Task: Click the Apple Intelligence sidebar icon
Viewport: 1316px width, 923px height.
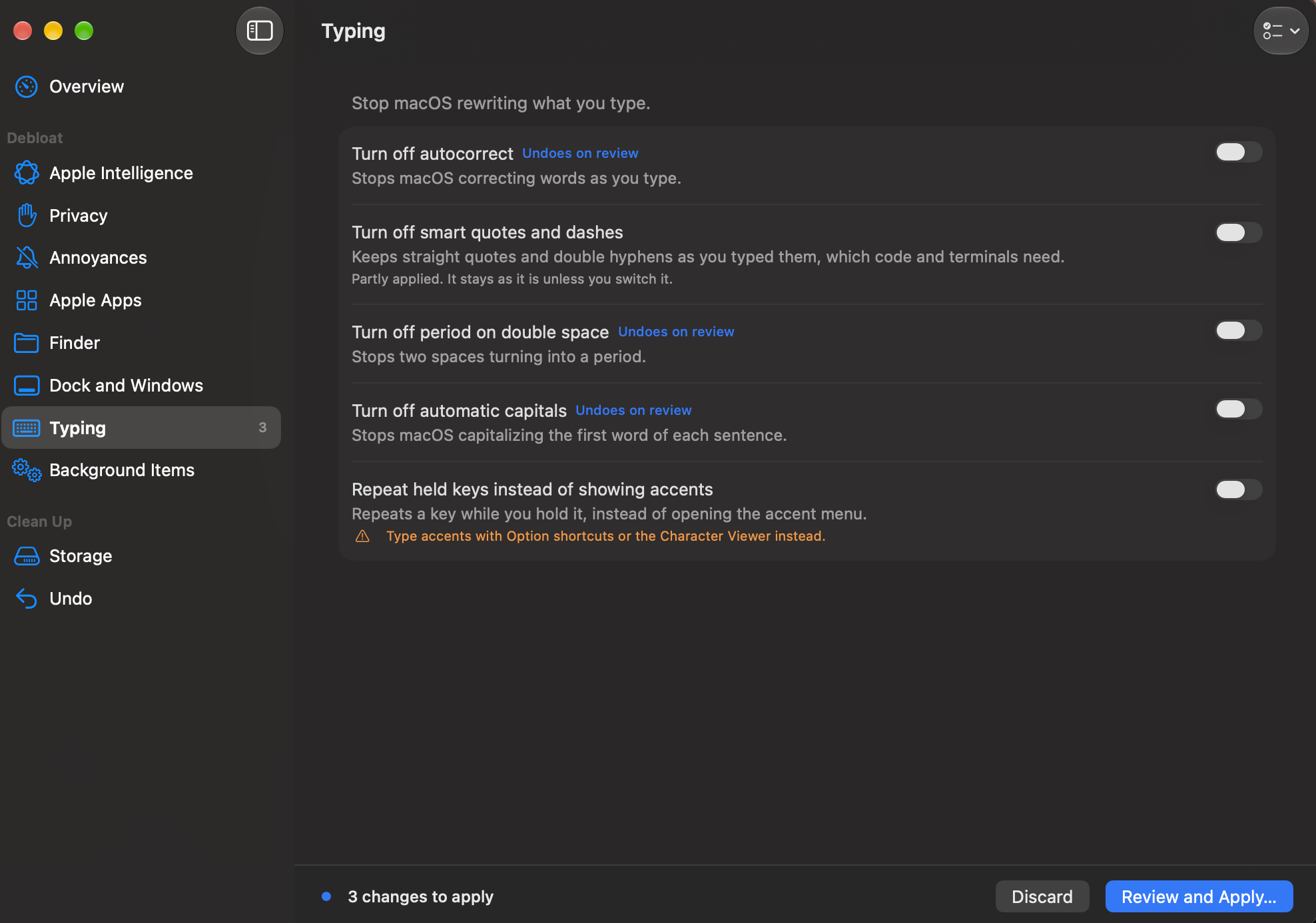Action: click(x=27, y=173)
